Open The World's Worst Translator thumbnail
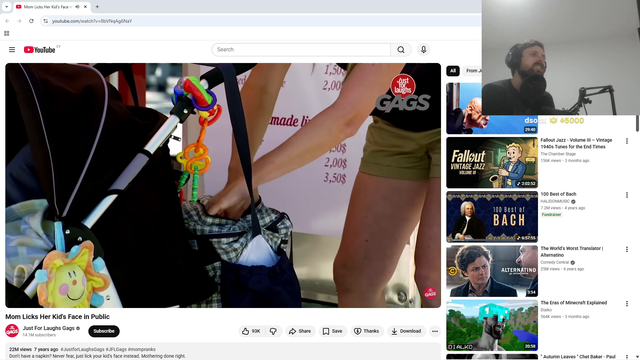Screen dimensions: 640x360 click(x=492, y=271)
